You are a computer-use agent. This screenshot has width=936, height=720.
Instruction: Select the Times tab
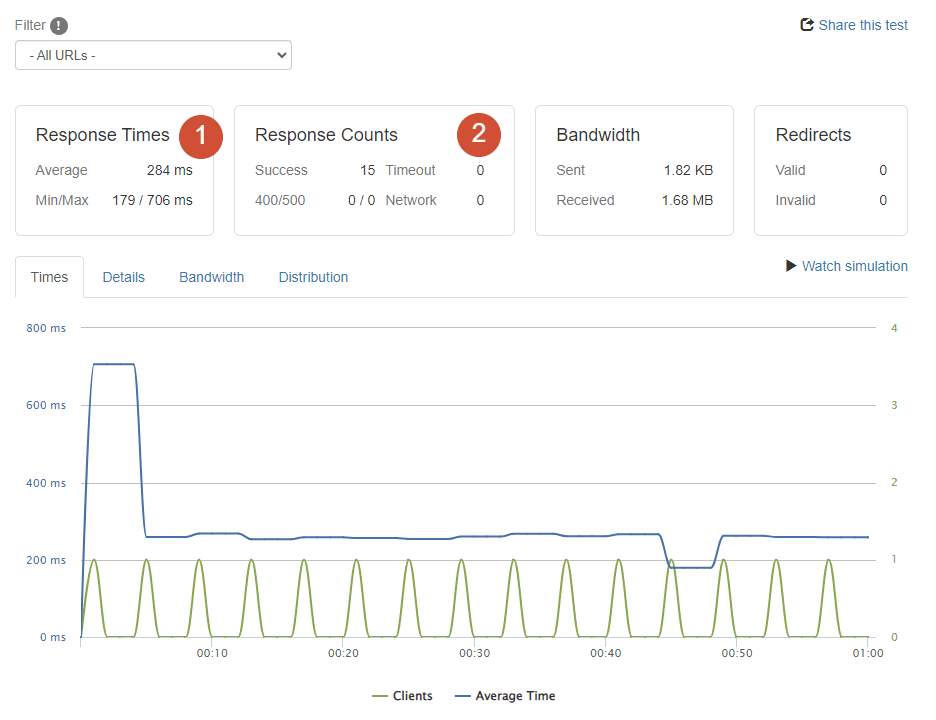[x=49, y=277]
